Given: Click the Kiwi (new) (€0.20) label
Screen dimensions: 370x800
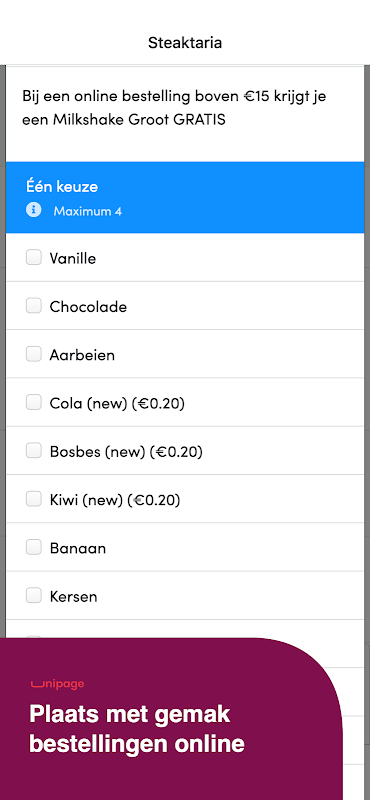Looking at the screenshot, I should [x=115, y=500].
